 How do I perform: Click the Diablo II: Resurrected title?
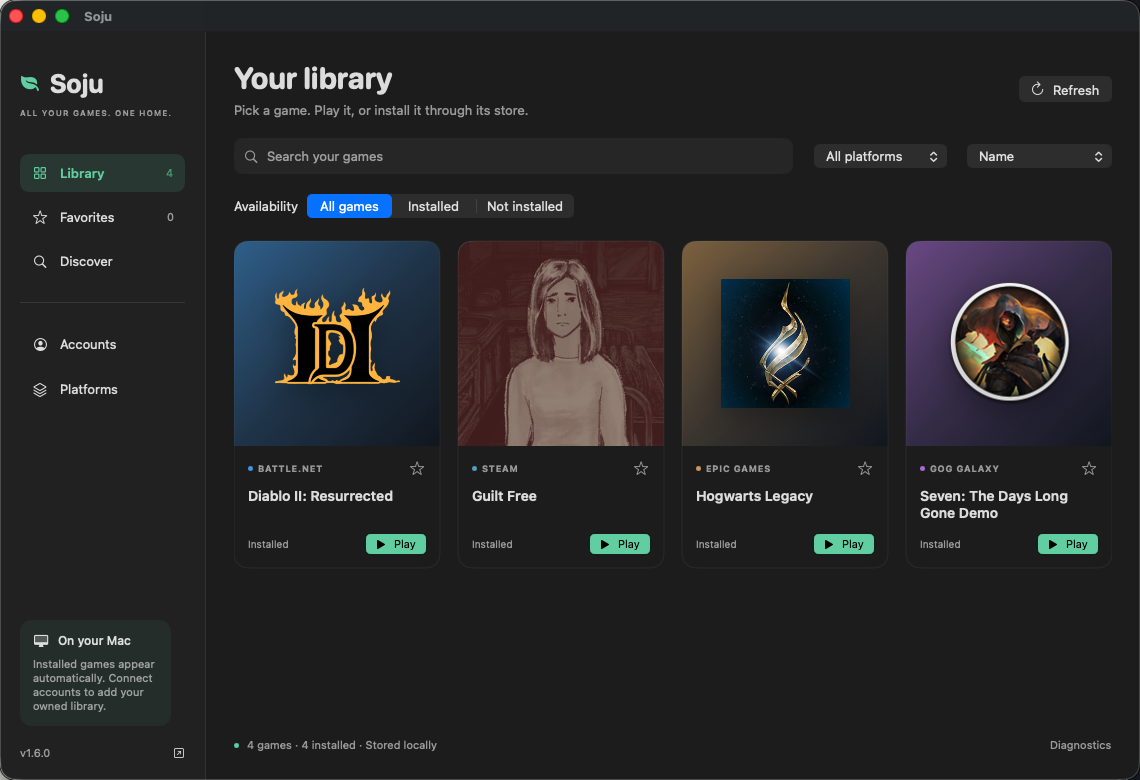[x=320, y=496]
